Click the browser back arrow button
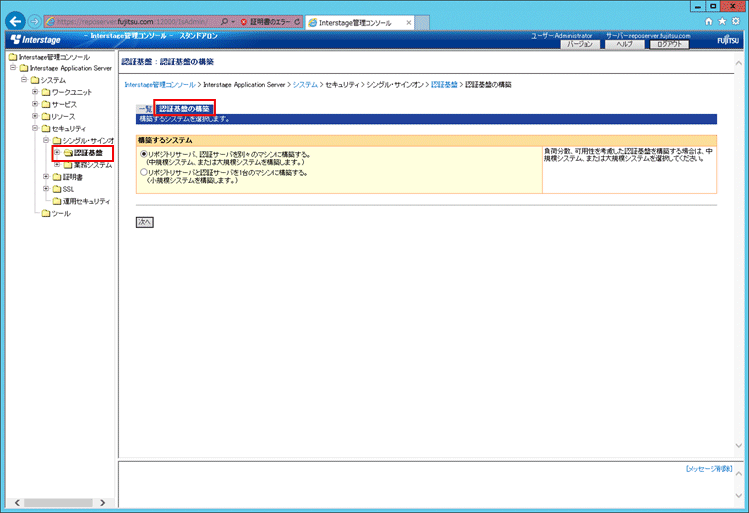Screen dimensions: 749x513 15,21
